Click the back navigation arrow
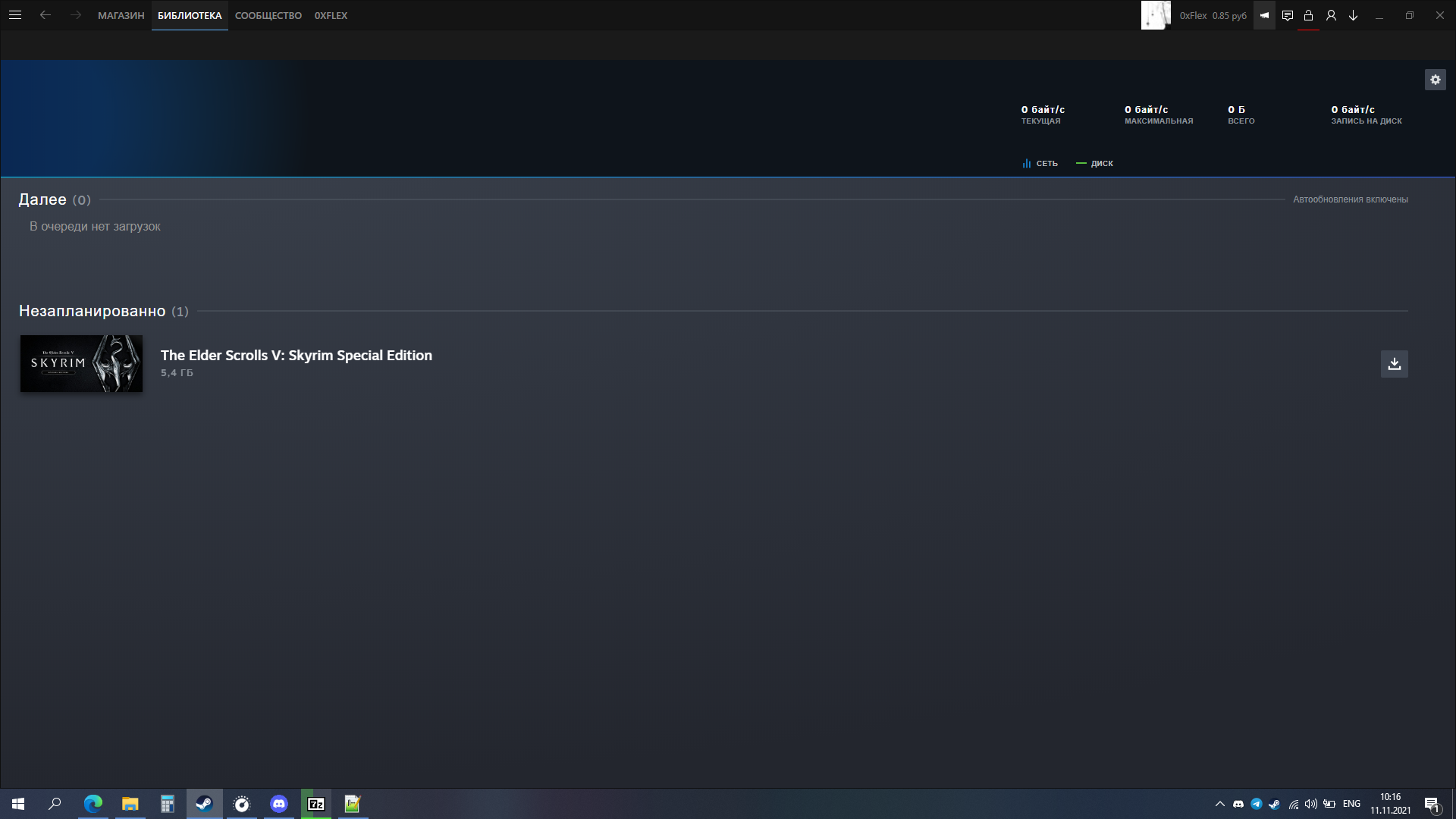Screen dimensions: 1456x819 point(45,15)
